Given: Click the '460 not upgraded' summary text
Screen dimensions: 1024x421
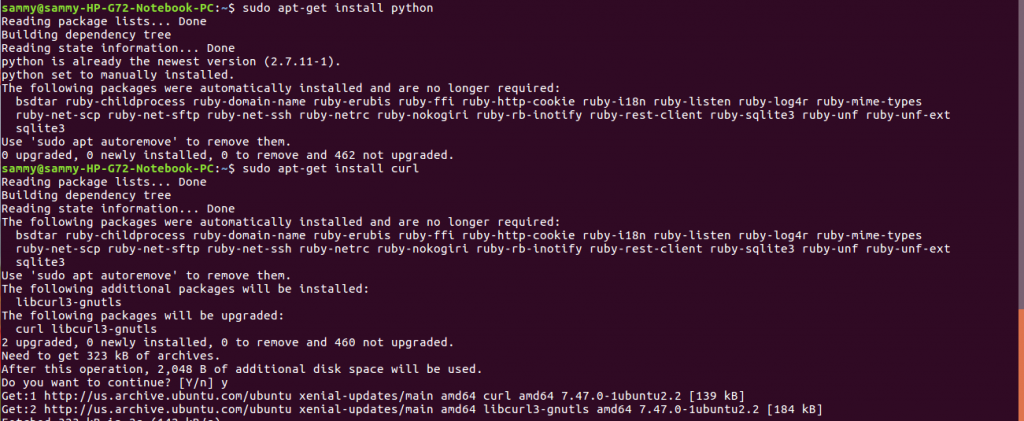Looking at the screenshot, I should click(x=394, y=342).
